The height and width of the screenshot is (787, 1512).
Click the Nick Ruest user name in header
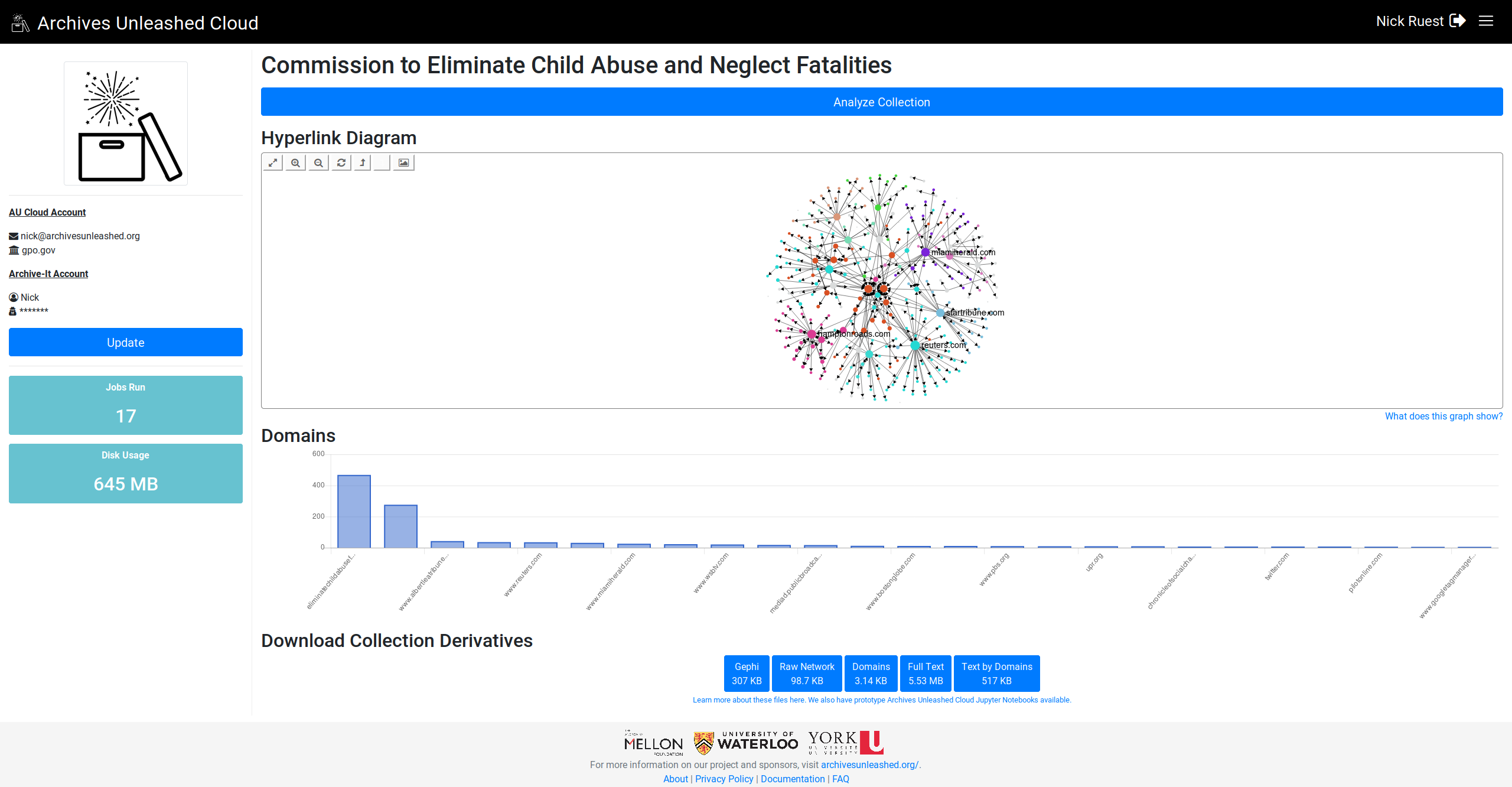1409,21
